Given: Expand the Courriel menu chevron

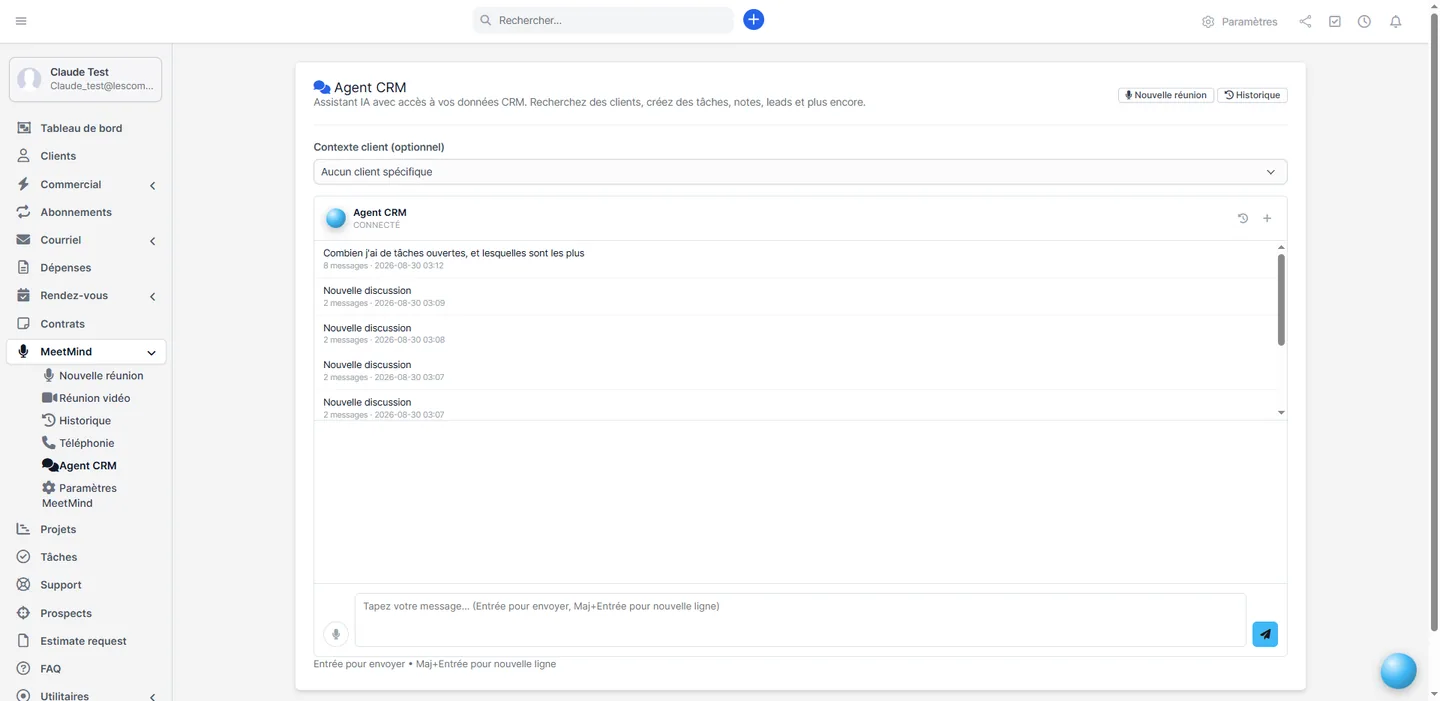Looking at the screenshot, I should [x=152, y=241].
